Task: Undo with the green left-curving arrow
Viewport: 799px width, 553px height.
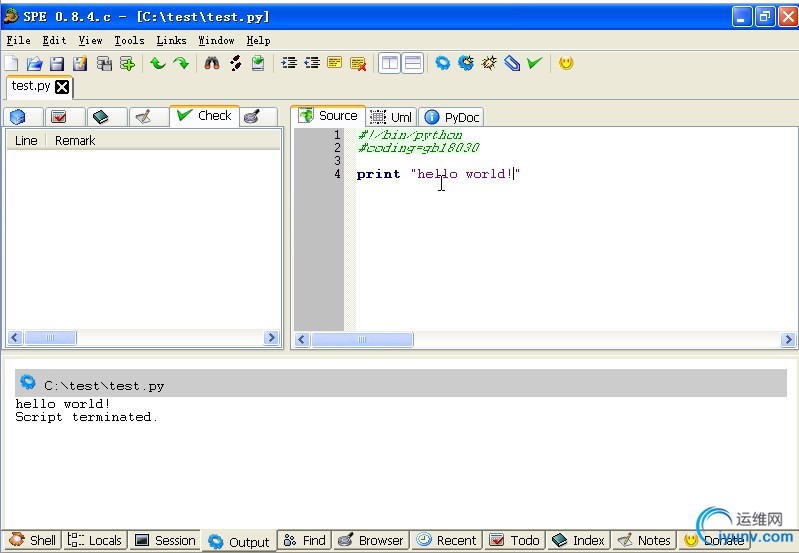Action: point(157,63)
